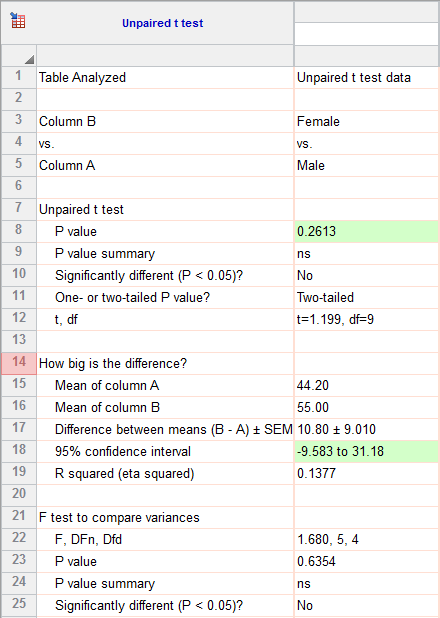The width and height of the screenshot is (440, 618).
Task: Click the t=1.199, df=9 result cell
Action: 366,319
